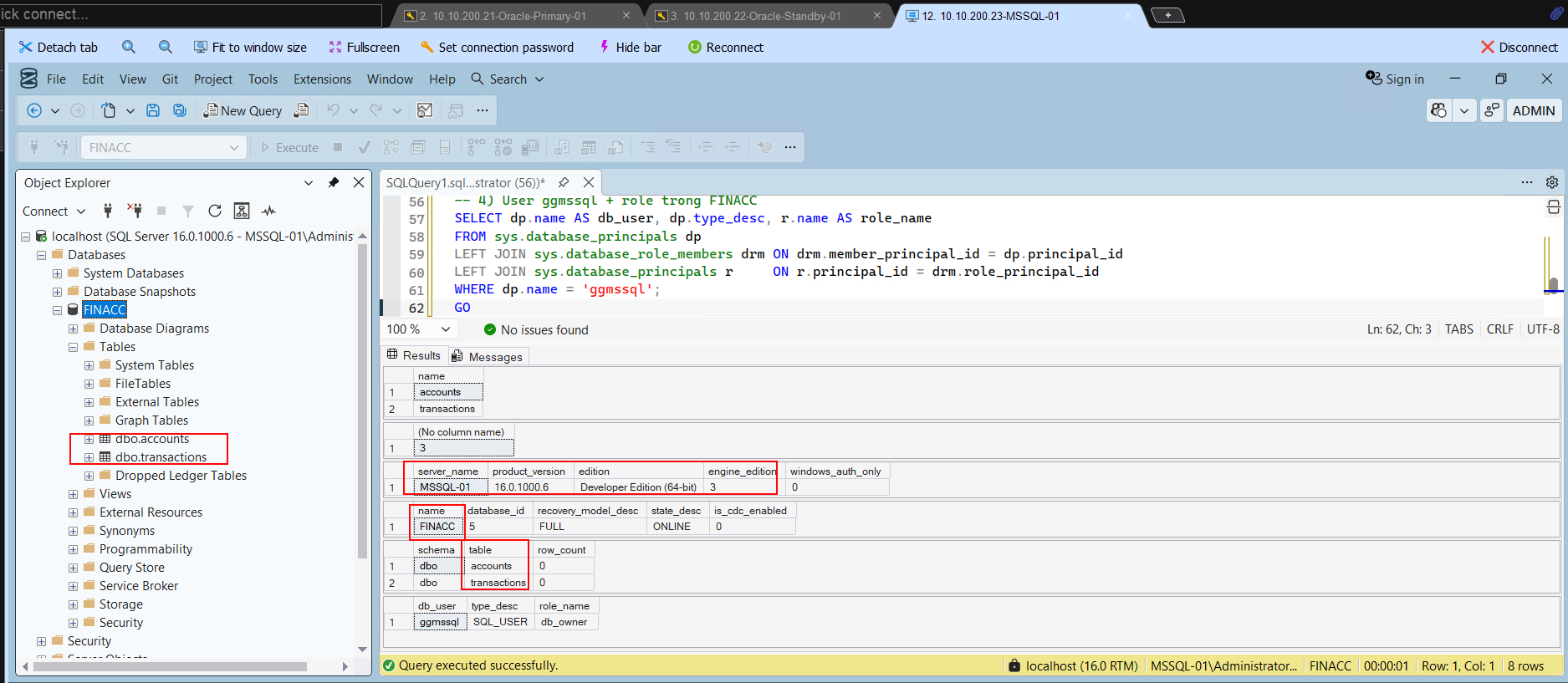Click Sign in at the top right

point(1395,79)
